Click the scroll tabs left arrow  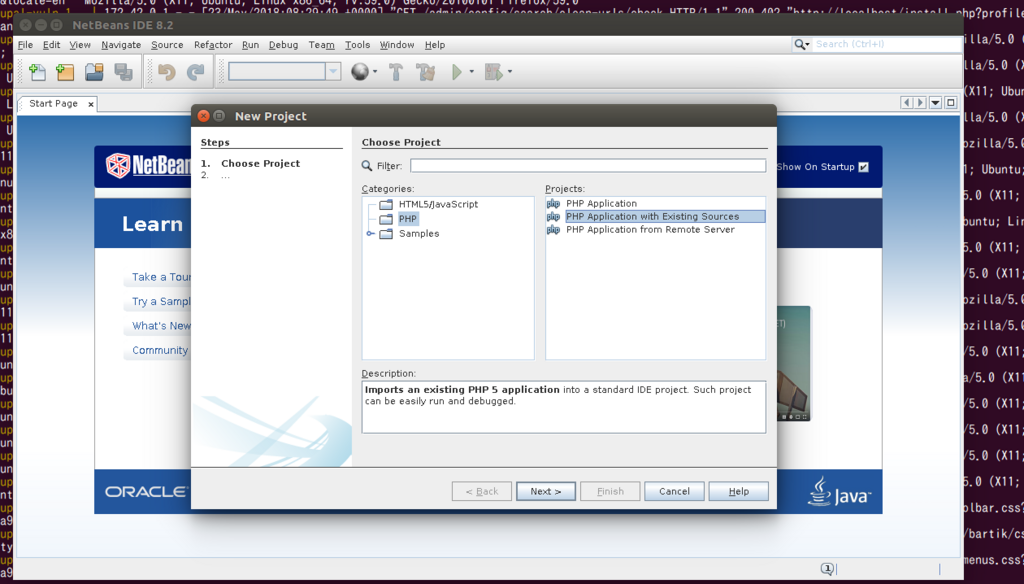coord(906,103)
